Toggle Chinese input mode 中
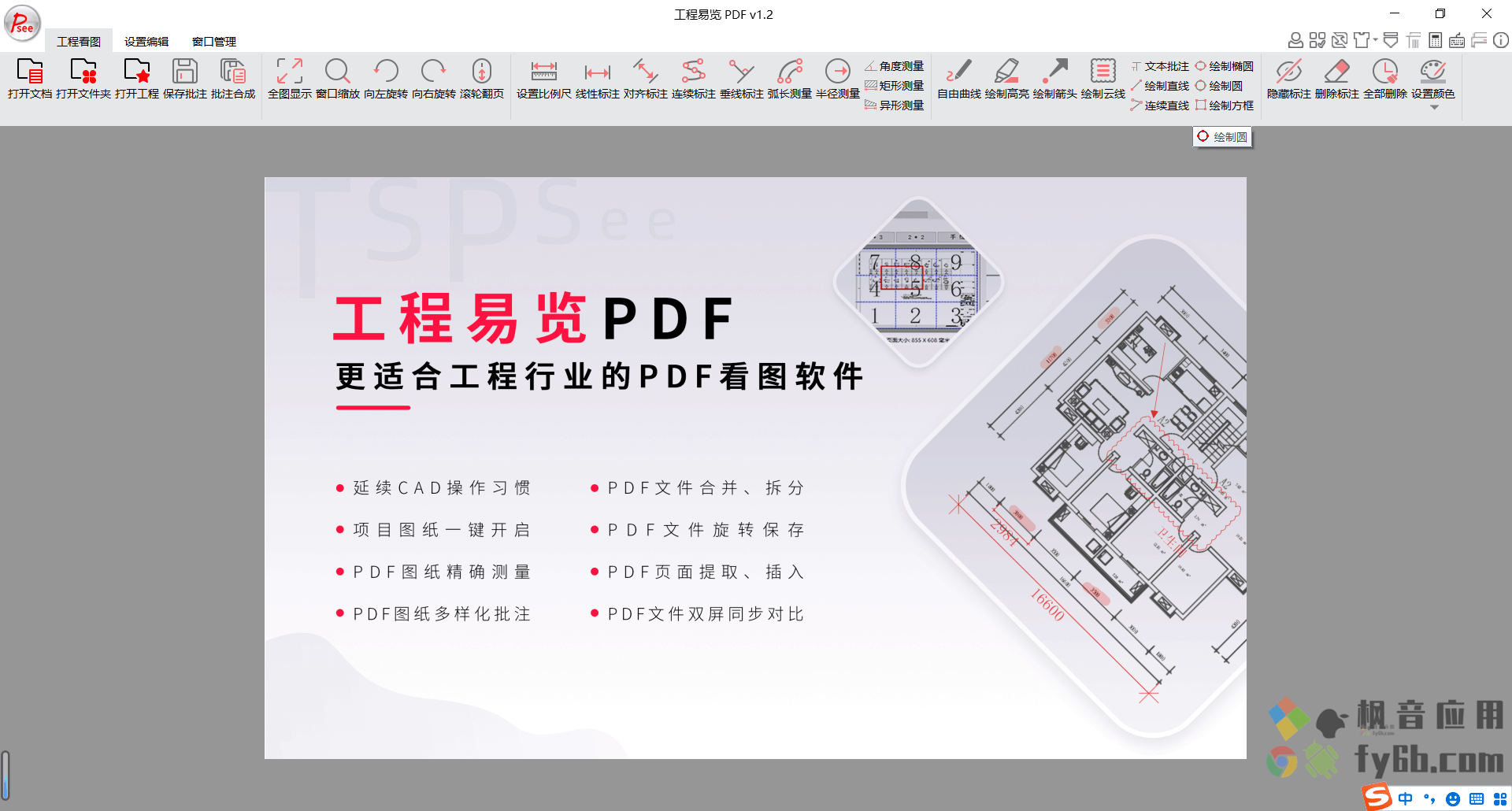Viewport: 1512px width, 811px height. coord(1406,798)
